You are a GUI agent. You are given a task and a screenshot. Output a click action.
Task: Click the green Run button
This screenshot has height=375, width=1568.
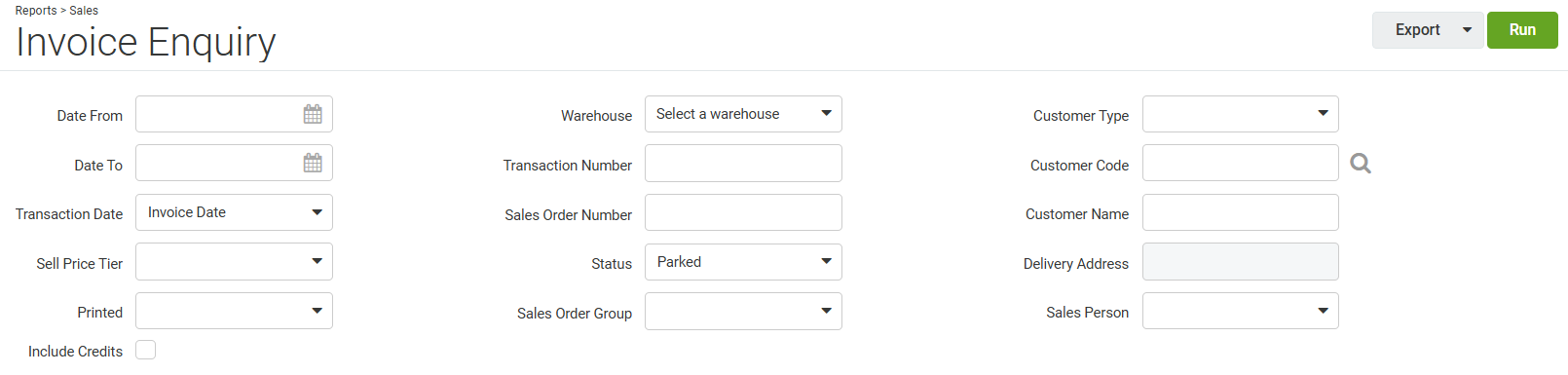[x=1522, y=30]
